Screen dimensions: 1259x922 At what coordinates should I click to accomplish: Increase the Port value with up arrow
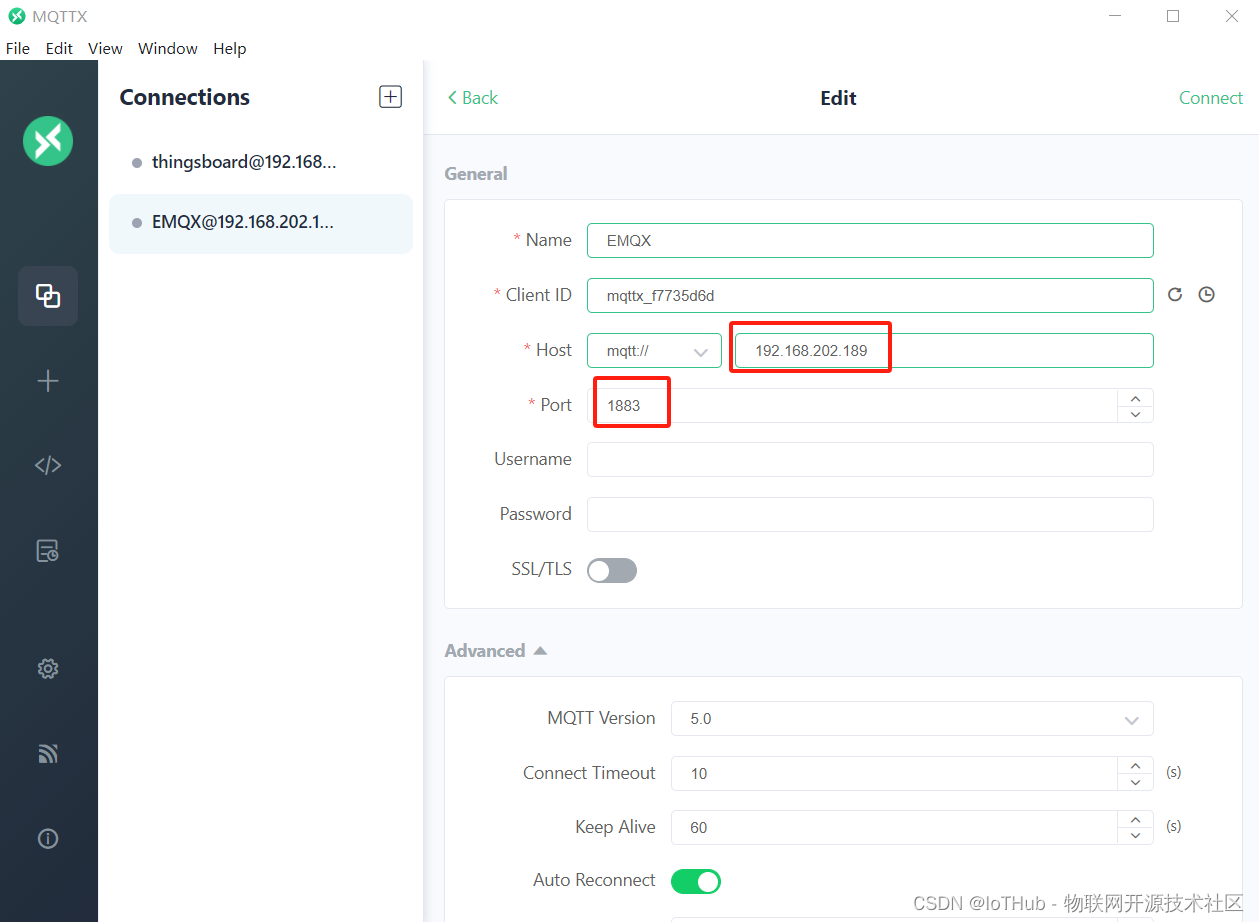coord(1135,397)
